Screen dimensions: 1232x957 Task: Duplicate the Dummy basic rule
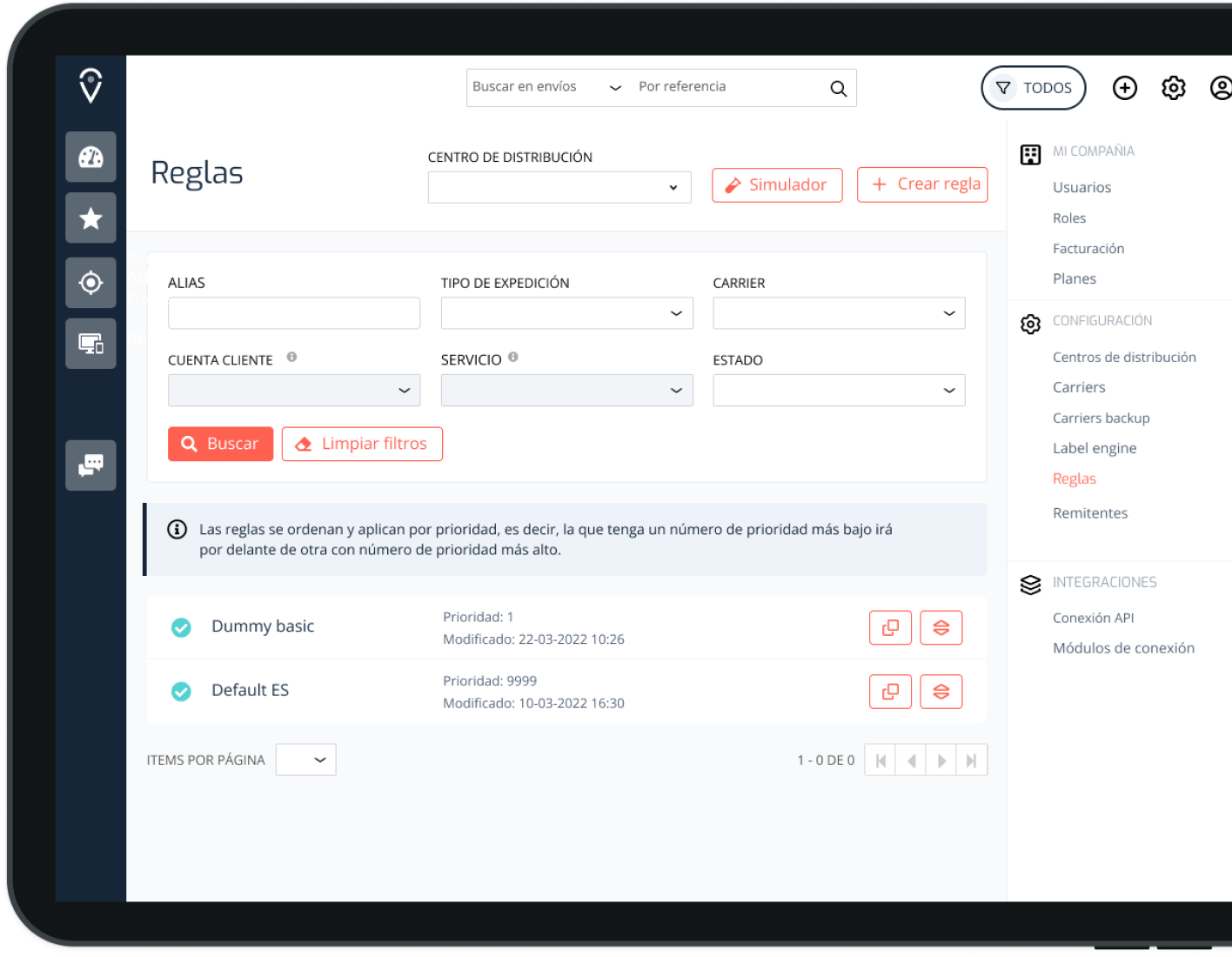tap(890, 628)
